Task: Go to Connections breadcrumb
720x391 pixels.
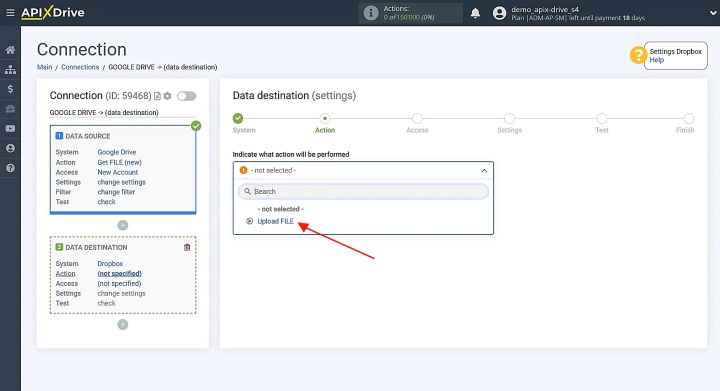Action: pos(80,67)
